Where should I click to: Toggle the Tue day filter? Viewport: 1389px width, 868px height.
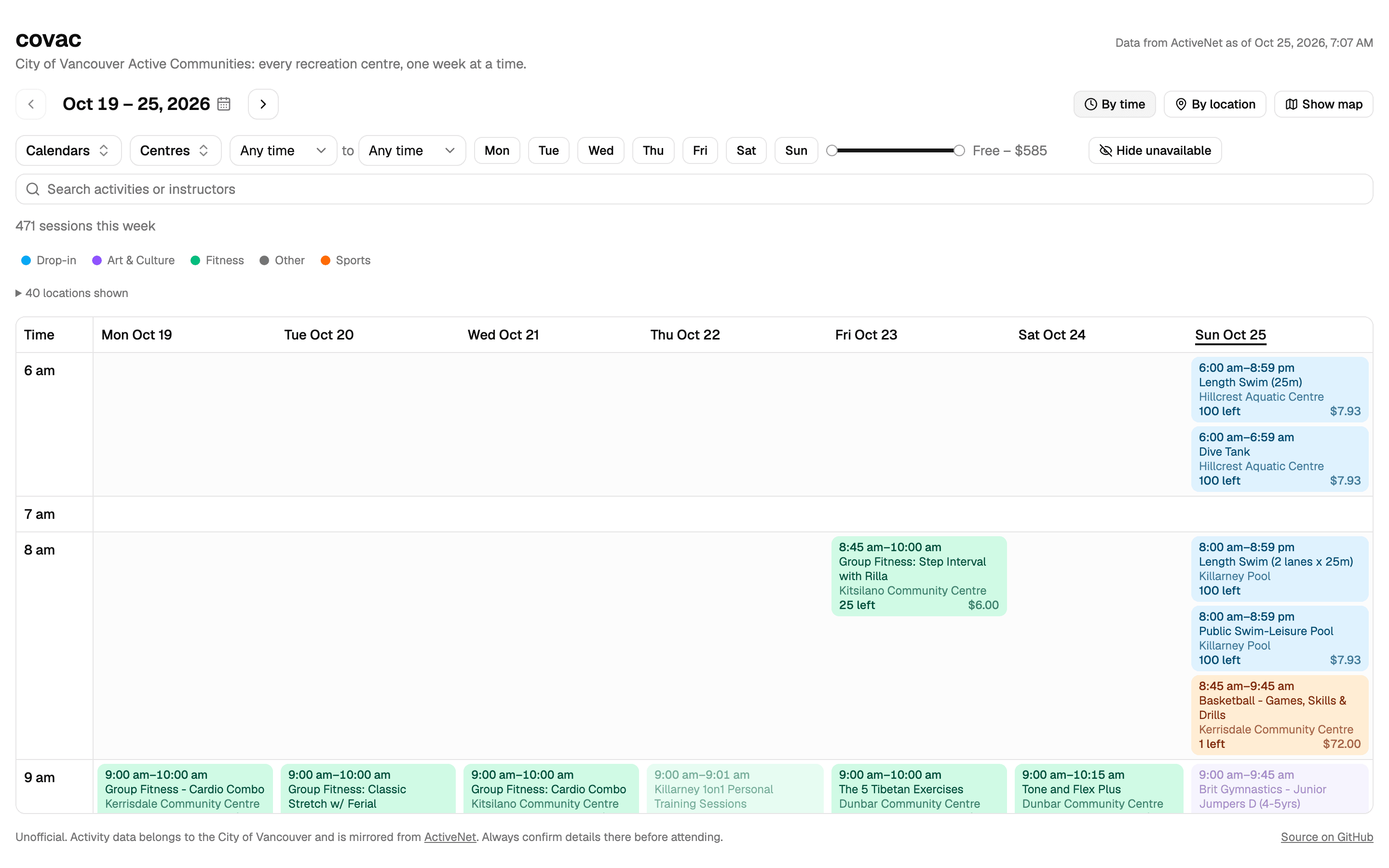(548, 150)
